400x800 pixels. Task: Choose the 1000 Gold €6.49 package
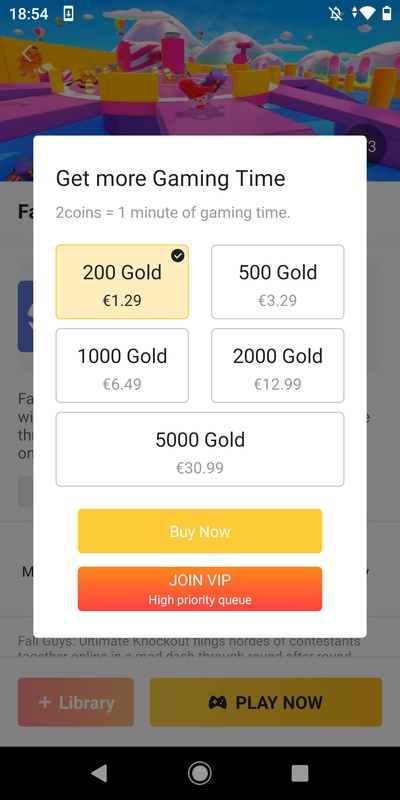pyautogui.click(x=122, y=365)
